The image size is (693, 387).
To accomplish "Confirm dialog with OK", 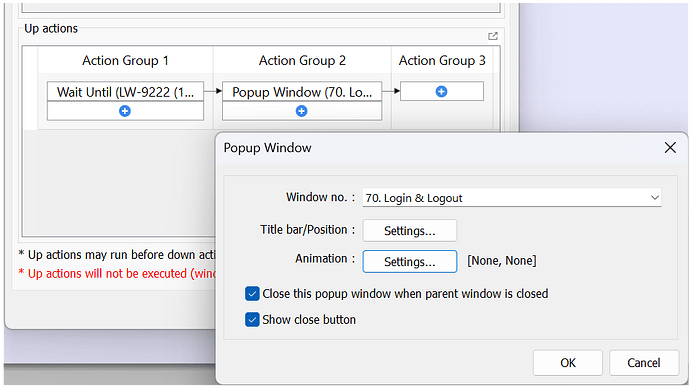I will pos(567,363).
